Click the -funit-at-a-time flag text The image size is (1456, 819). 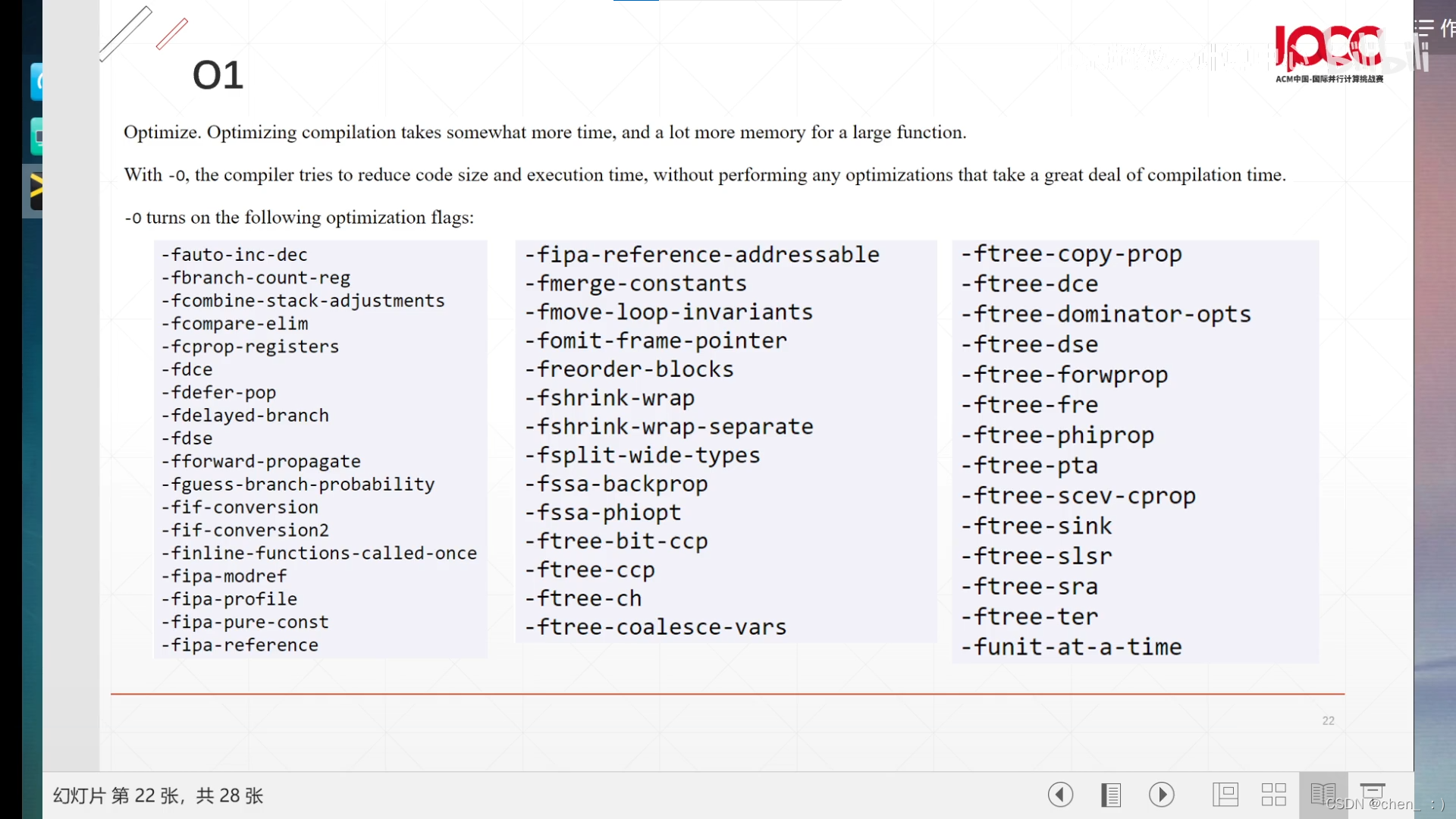pyautogui.click(x=1071, y=647)
